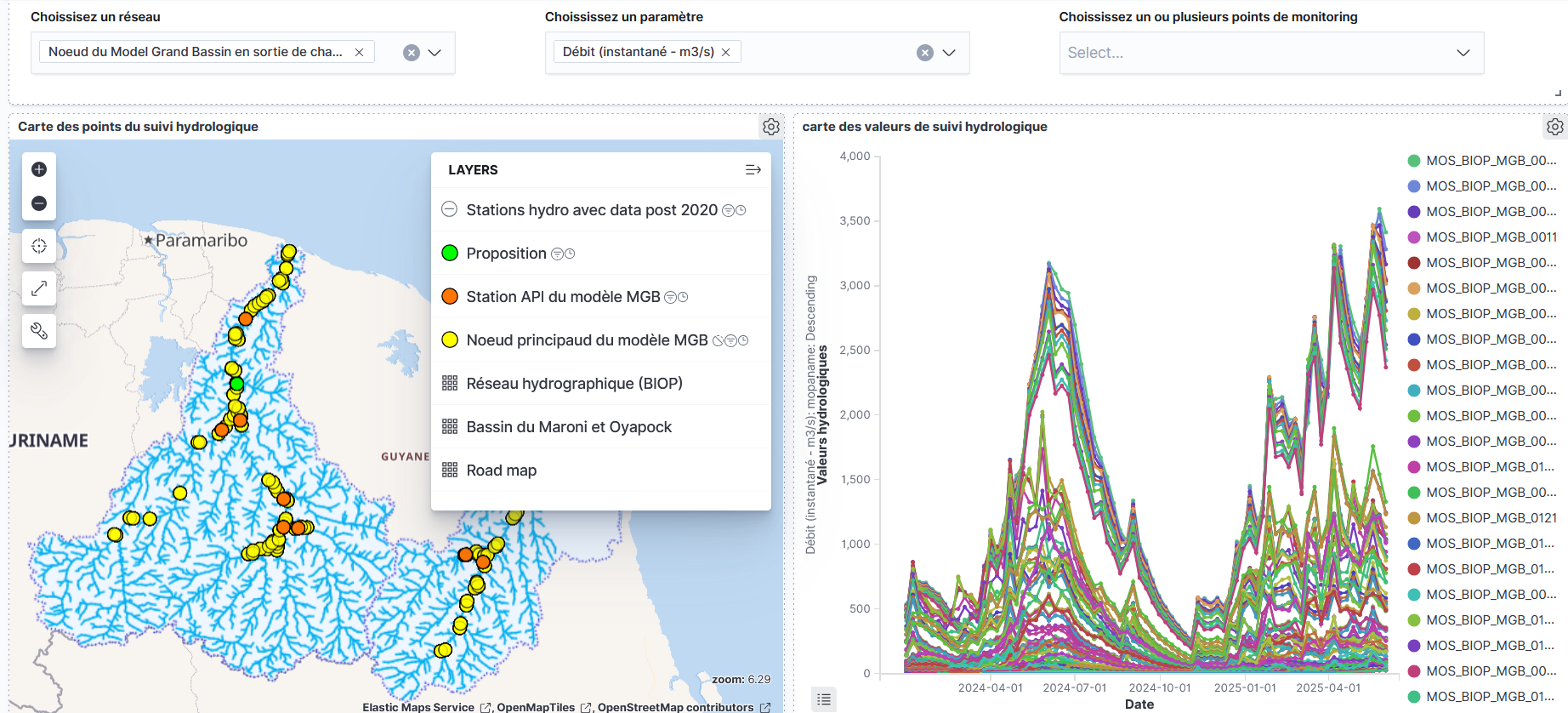Zoom in on the hydrological map

click(x=39, y=169)
